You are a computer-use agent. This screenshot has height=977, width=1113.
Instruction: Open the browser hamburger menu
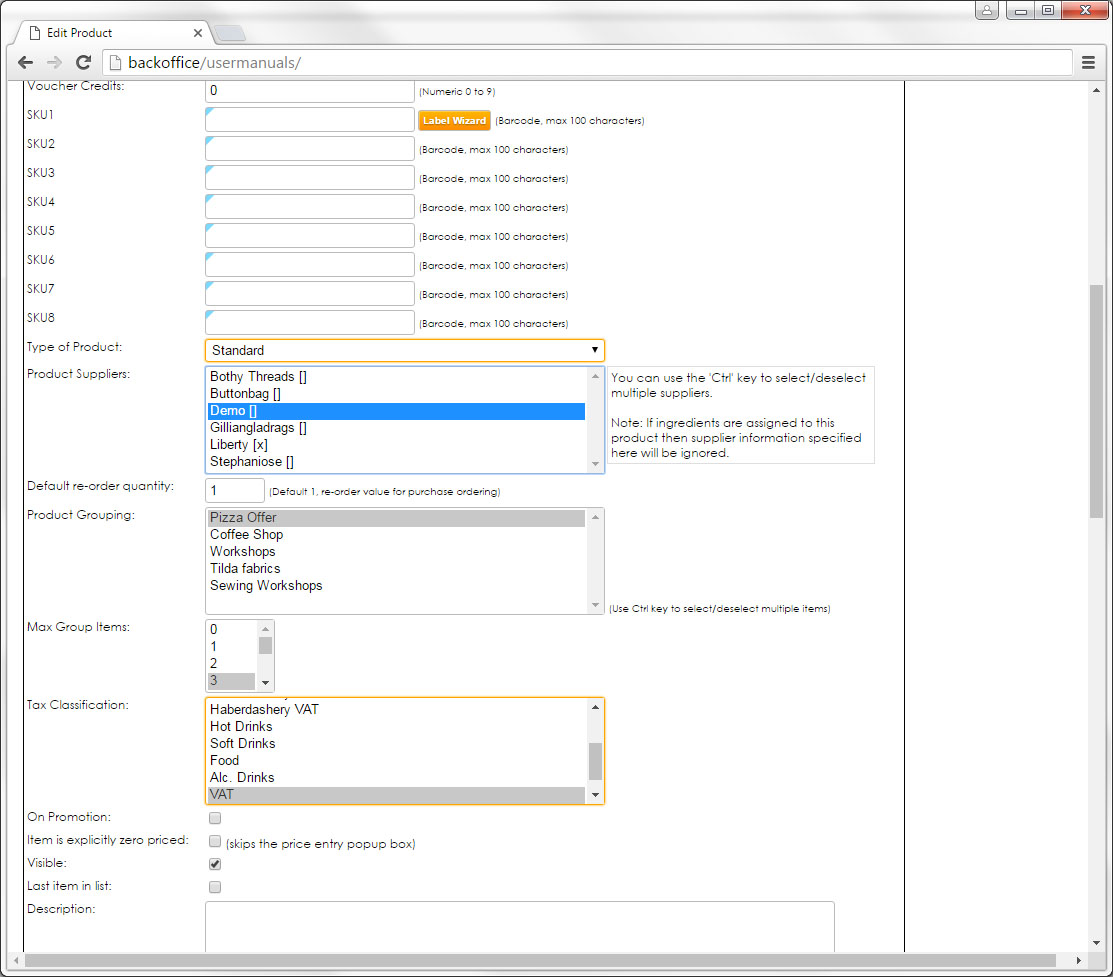pos(1088,62)
